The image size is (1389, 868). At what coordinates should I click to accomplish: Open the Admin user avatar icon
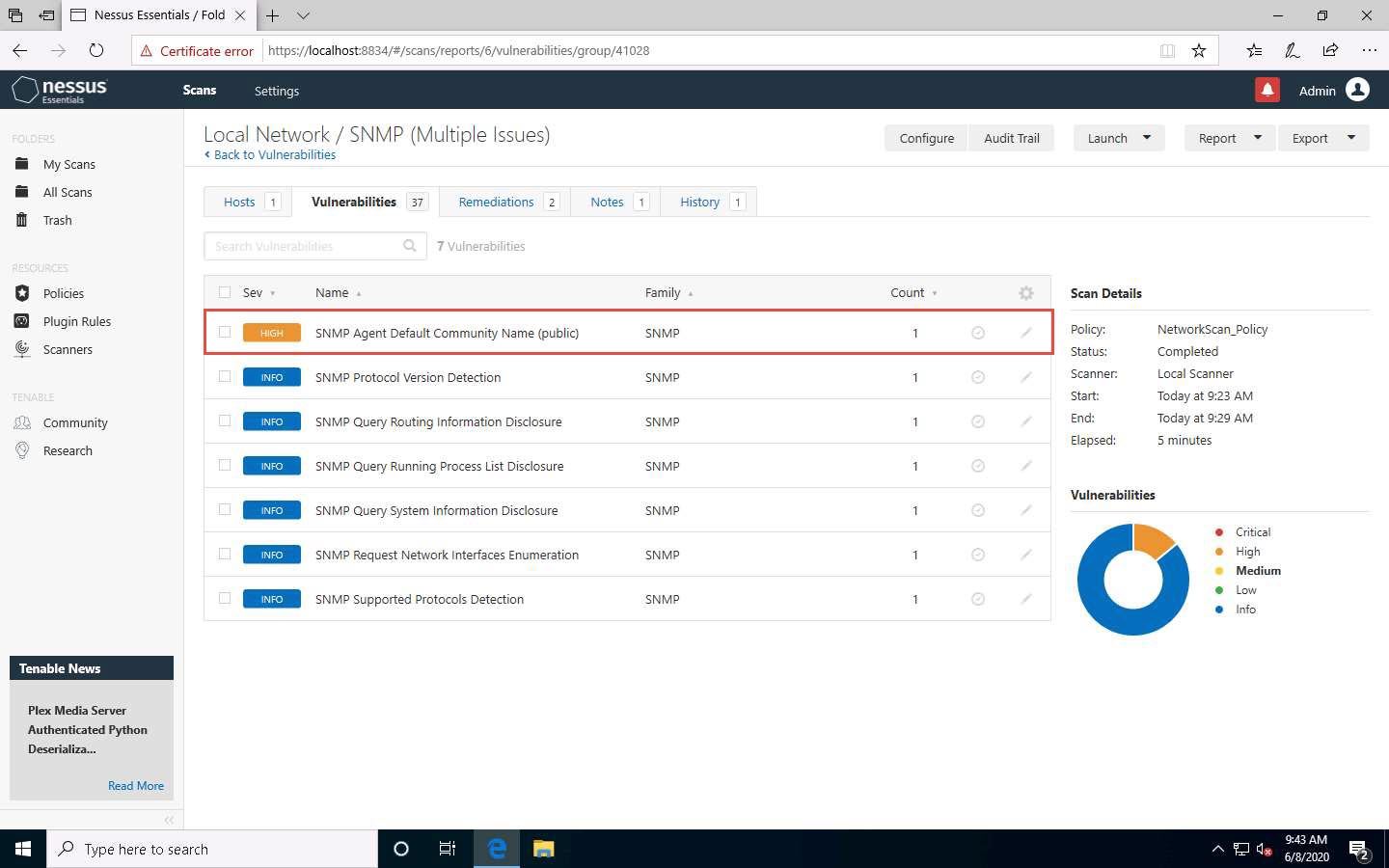pos(1357,90)
